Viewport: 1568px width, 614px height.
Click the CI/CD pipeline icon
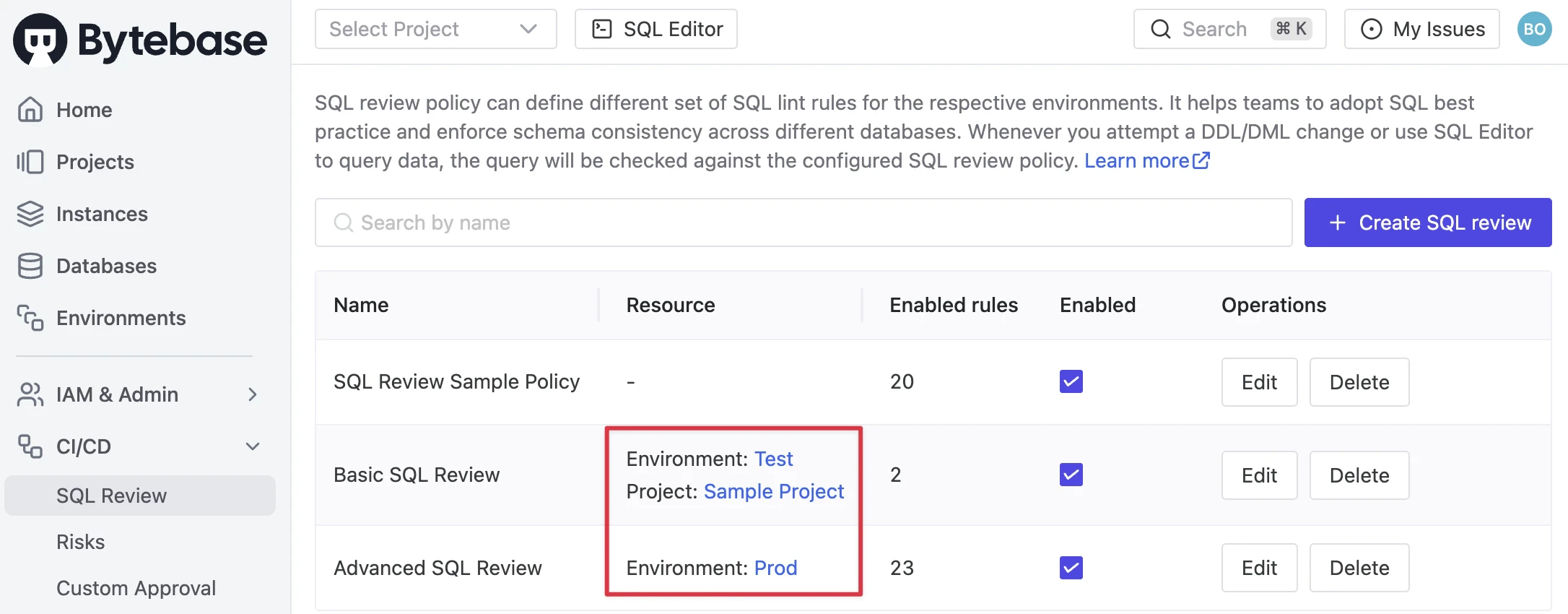[x=30, y=446]
